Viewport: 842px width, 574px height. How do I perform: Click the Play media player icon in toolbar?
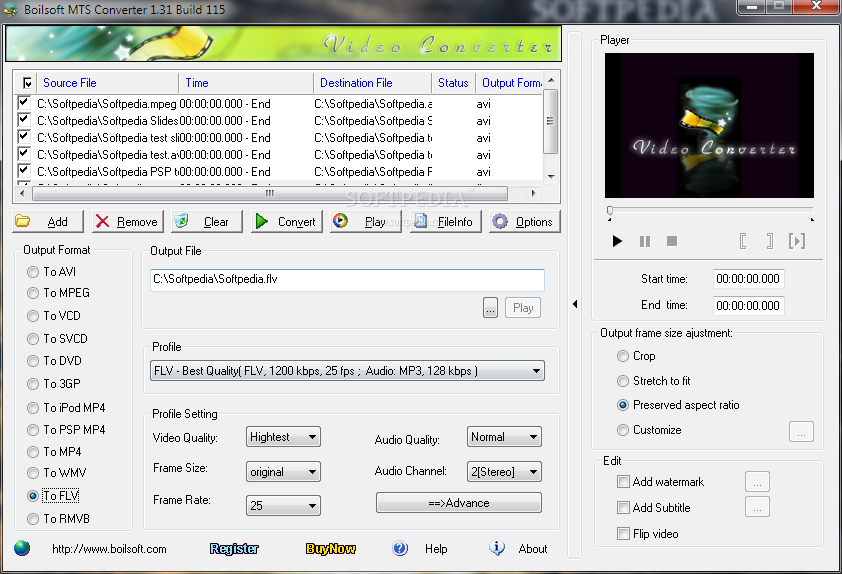[x=340, y=221]
